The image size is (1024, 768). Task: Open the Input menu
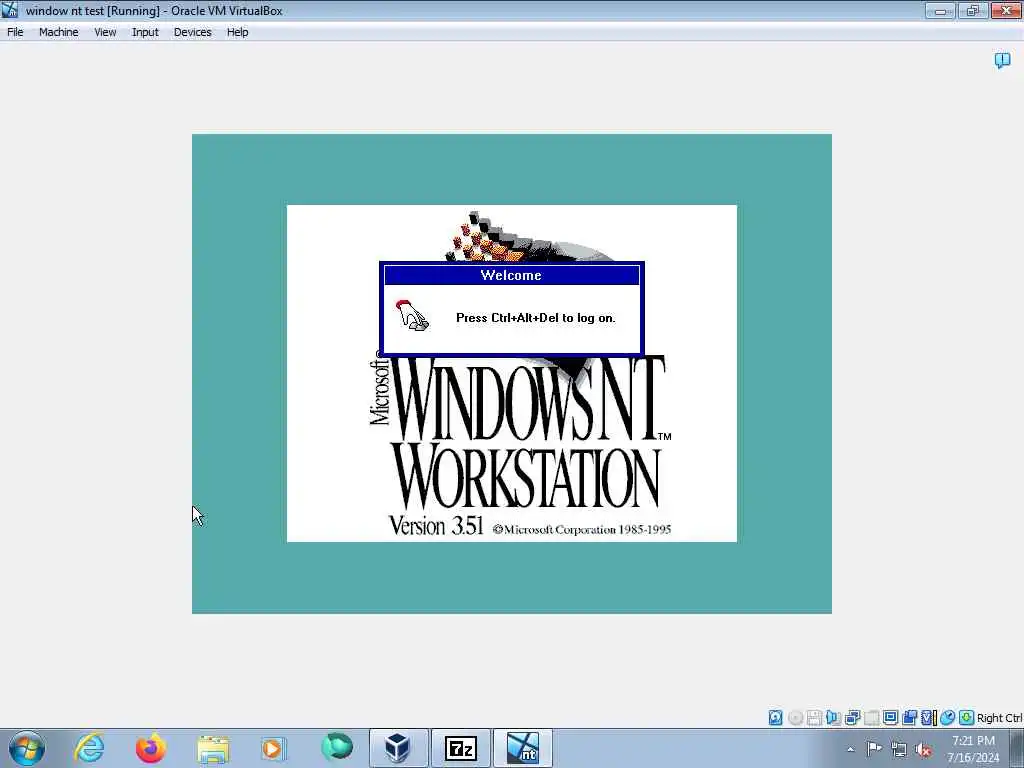click(x=145, y=32)
